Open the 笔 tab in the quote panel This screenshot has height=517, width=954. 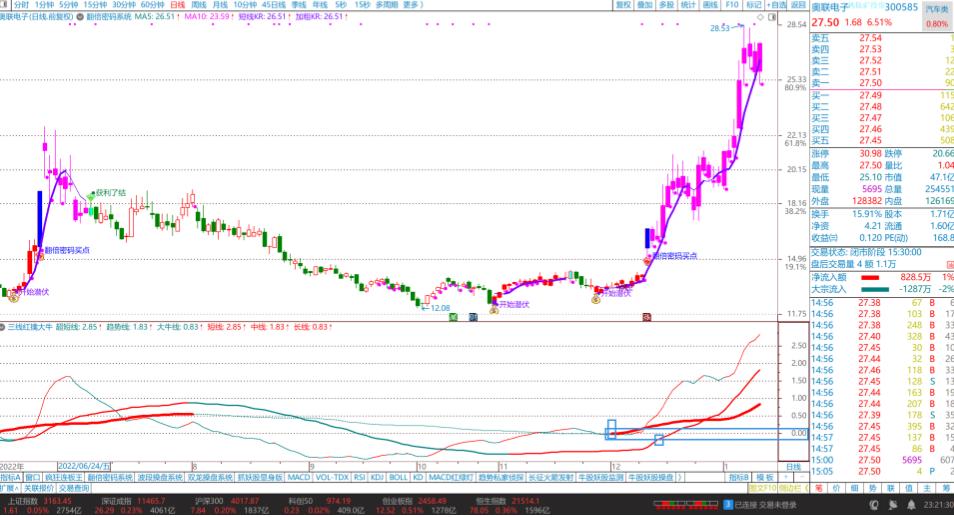coord(819,488)
